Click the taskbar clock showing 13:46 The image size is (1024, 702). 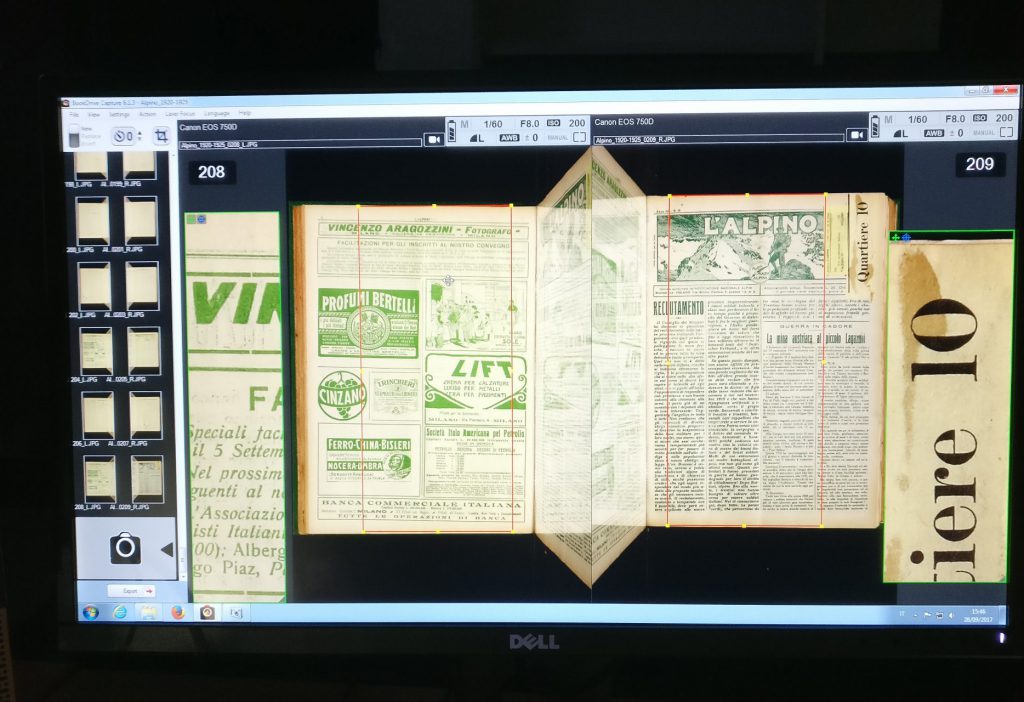[978, 615]
